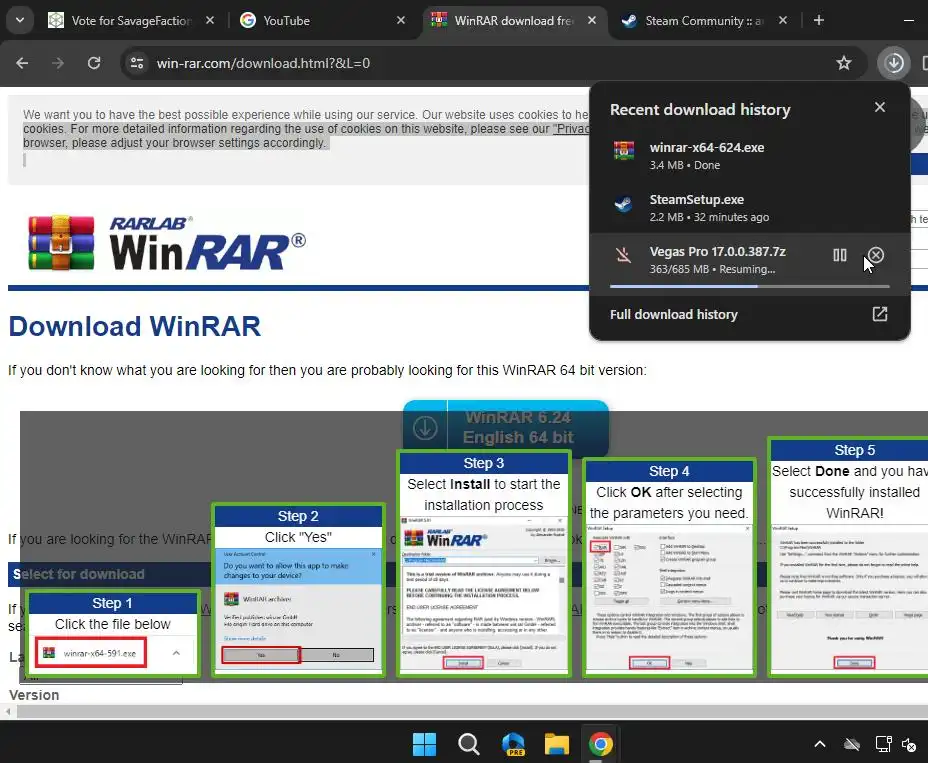This screenshot has height=763, width=928.
Task: Open a new browser tab
Action: coord(819,21)
